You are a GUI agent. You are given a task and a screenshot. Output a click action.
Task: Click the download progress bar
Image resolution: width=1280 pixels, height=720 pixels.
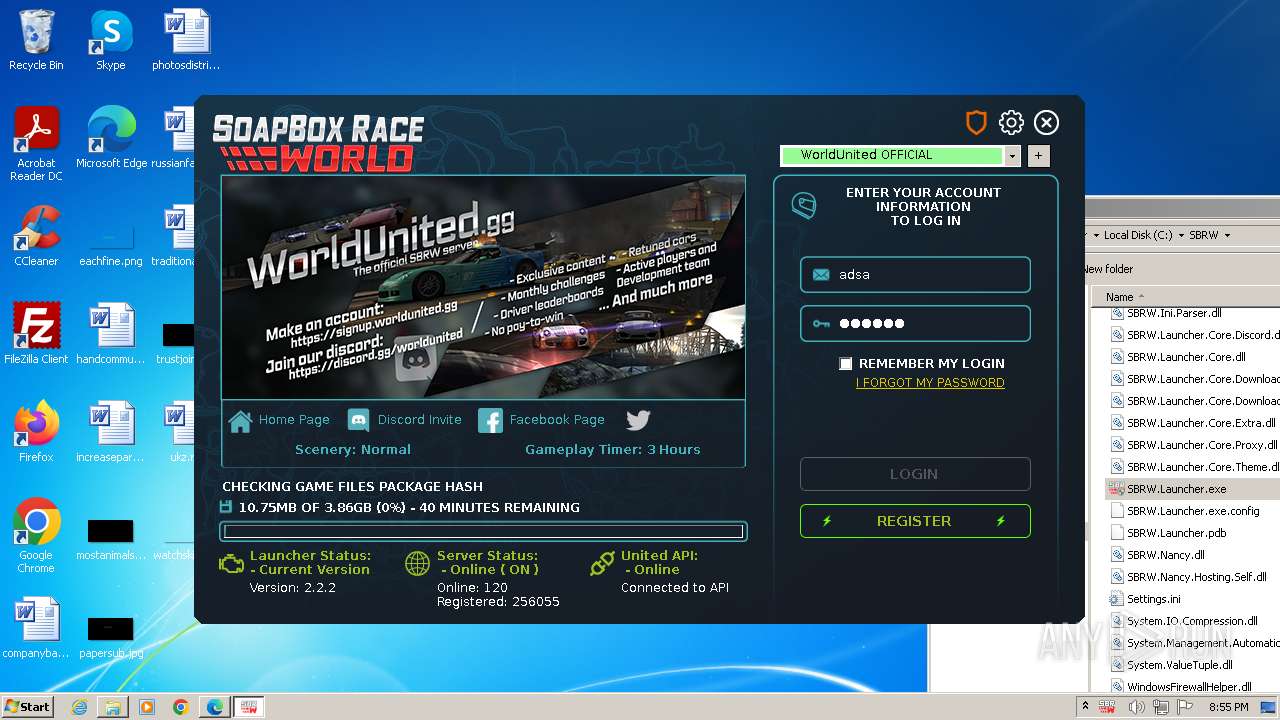pyautogui.click(x=484, y=532)
